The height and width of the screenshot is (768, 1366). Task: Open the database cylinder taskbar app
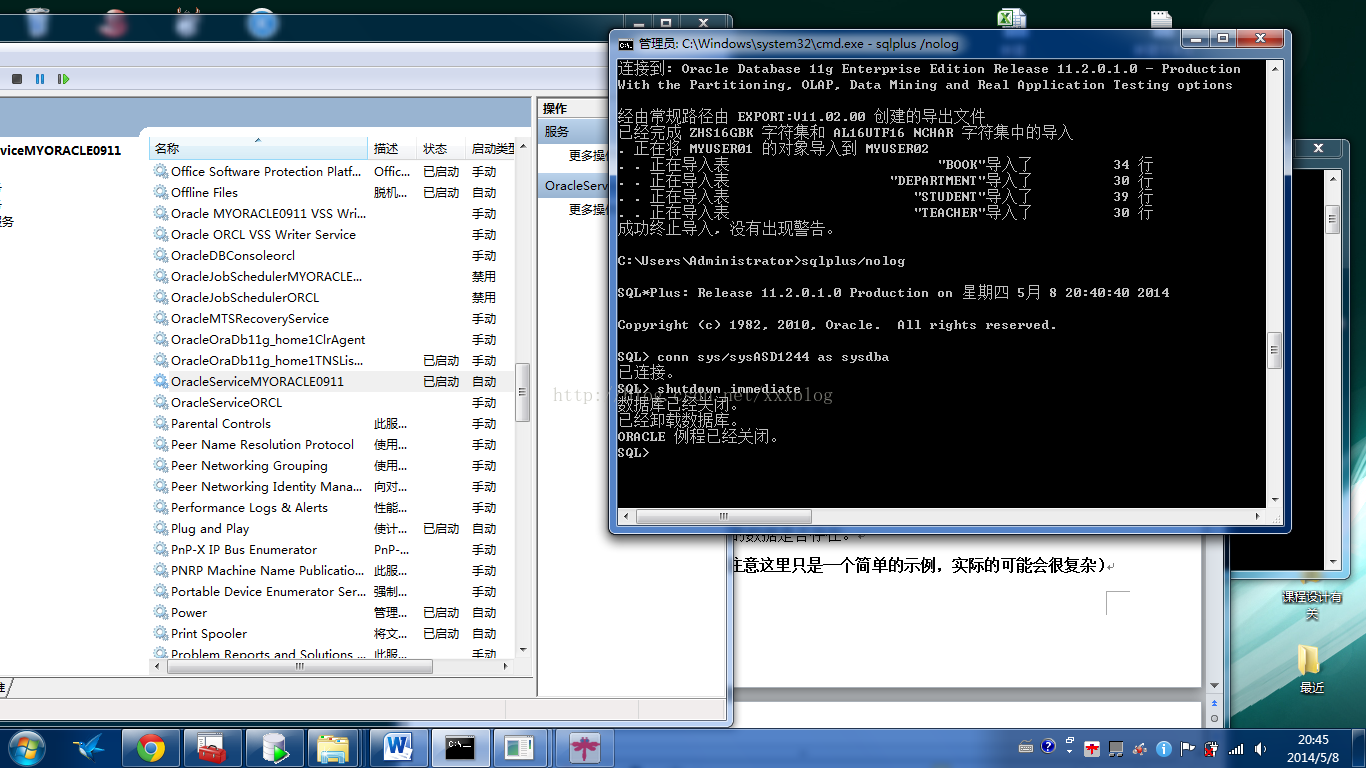pos(274,747)
